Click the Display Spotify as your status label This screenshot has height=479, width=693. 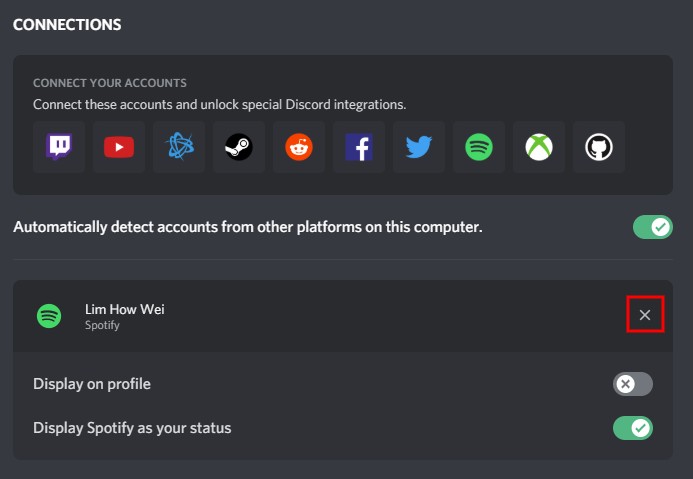(x=132, y=428)
